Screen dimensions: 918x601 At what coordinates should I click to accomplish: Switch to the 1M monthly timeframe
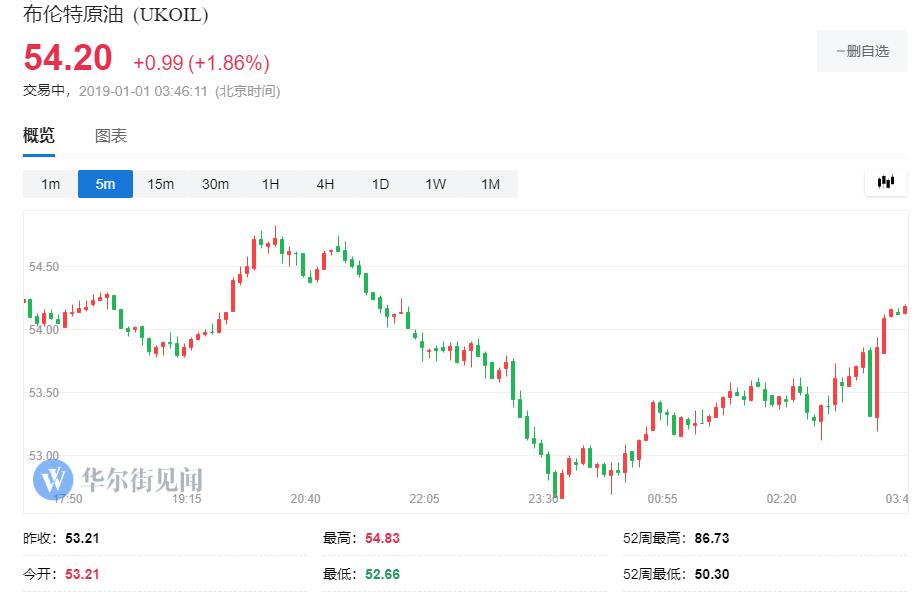click(490, 184)
